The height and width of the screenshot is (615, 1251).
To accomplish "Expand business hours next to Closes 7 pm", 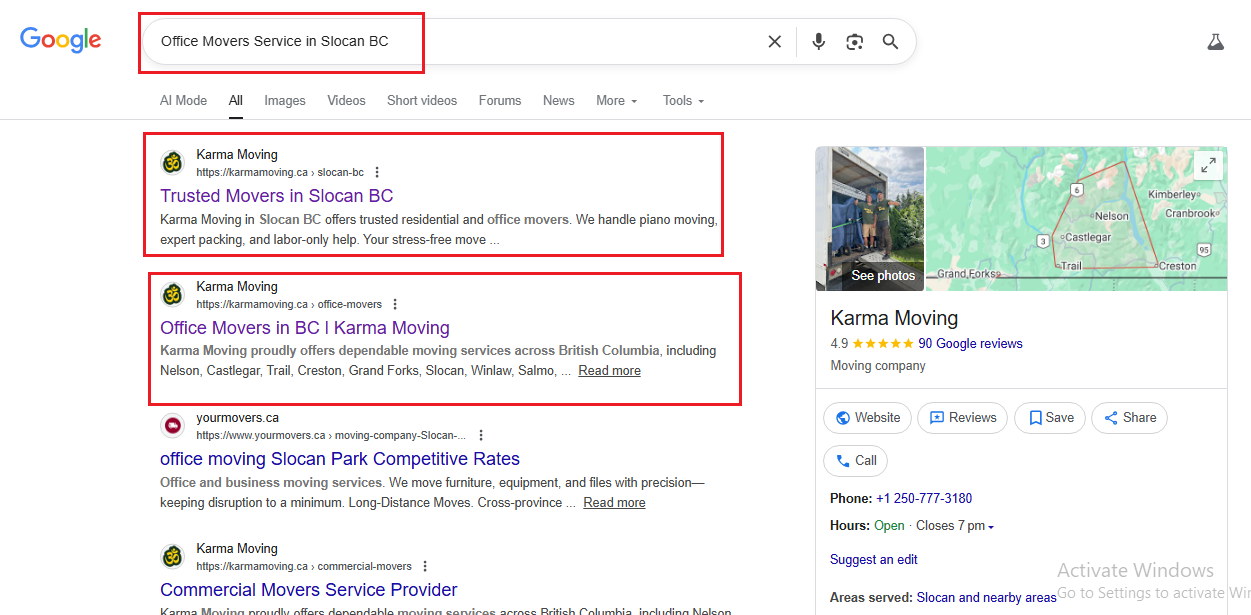I will coord(990,526).
